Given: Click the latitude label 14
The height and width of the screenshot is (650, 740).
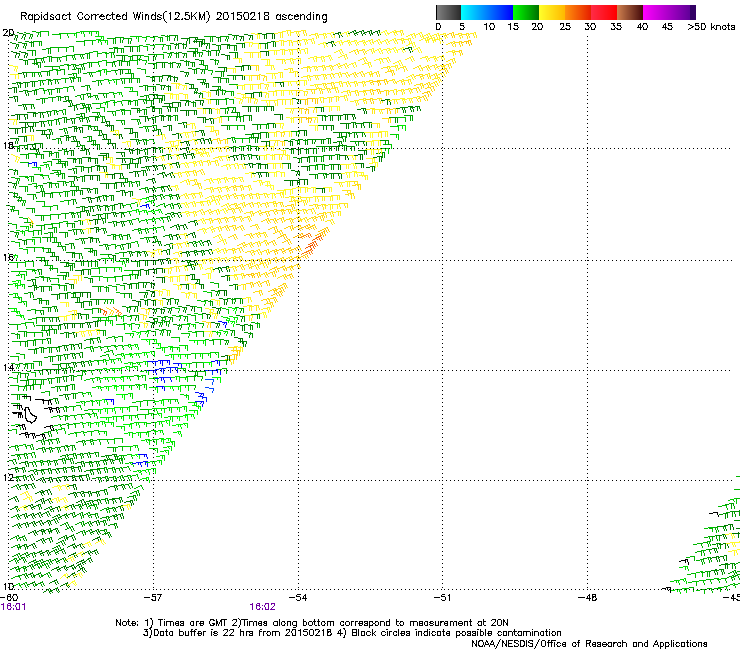Looking at the screenshot, I should click(x=8, y=367).
